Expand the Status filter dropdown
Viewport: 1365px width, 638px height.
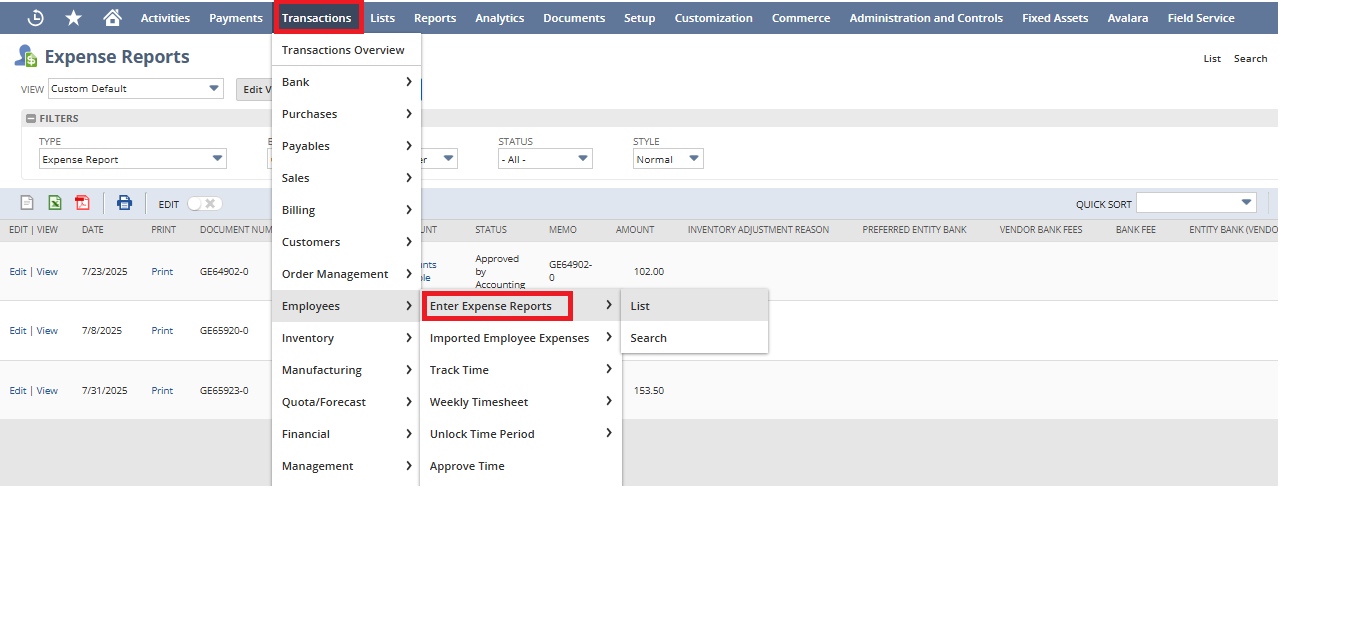545,159
